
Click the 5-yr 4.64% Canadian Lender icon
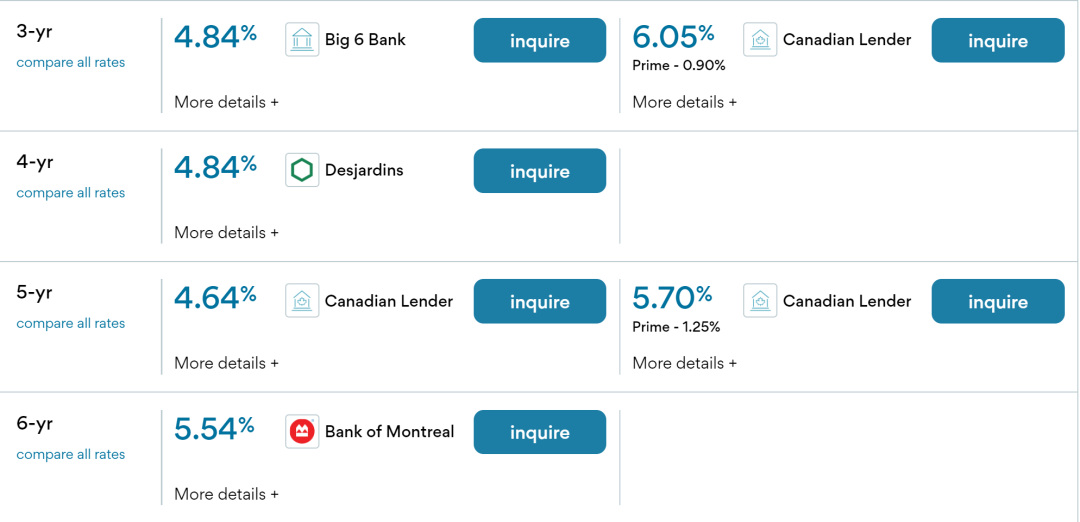coord(302,301)
